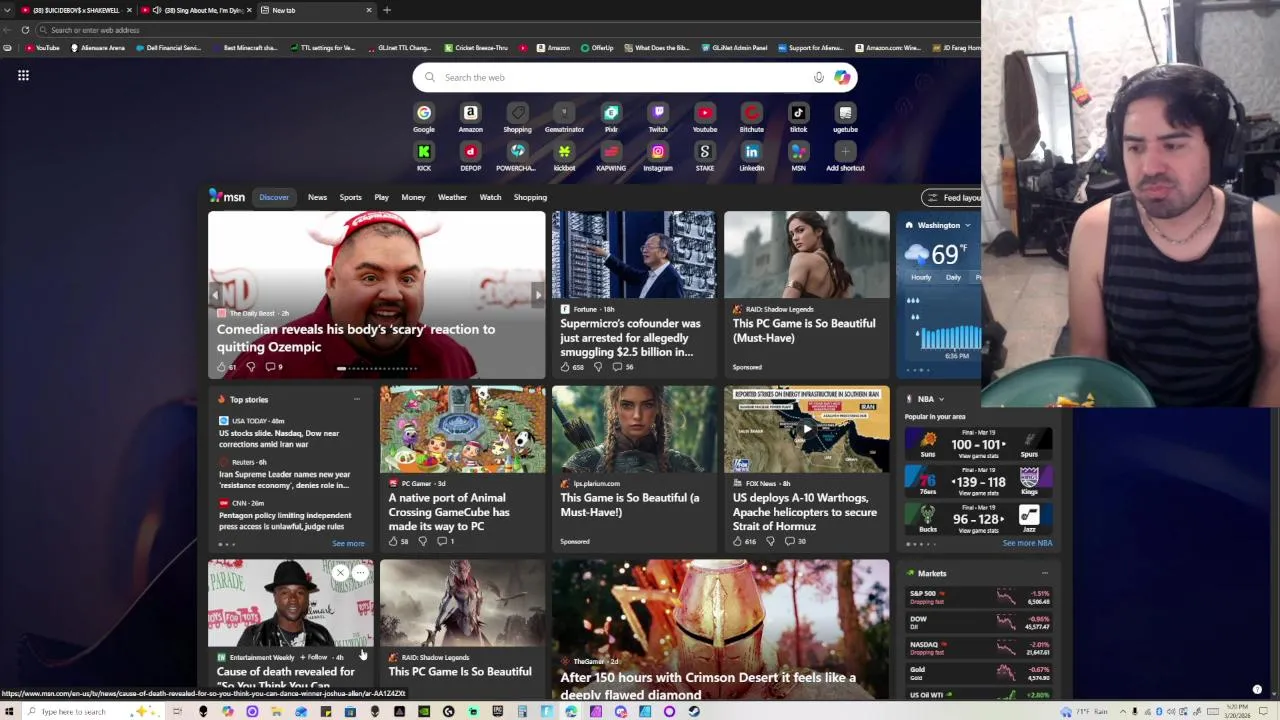Image resolution: width=1280 pixels, height=720 pixels.
Task: Open US stocks slide USA TODAY headline
Action: (x=279, y=438)
